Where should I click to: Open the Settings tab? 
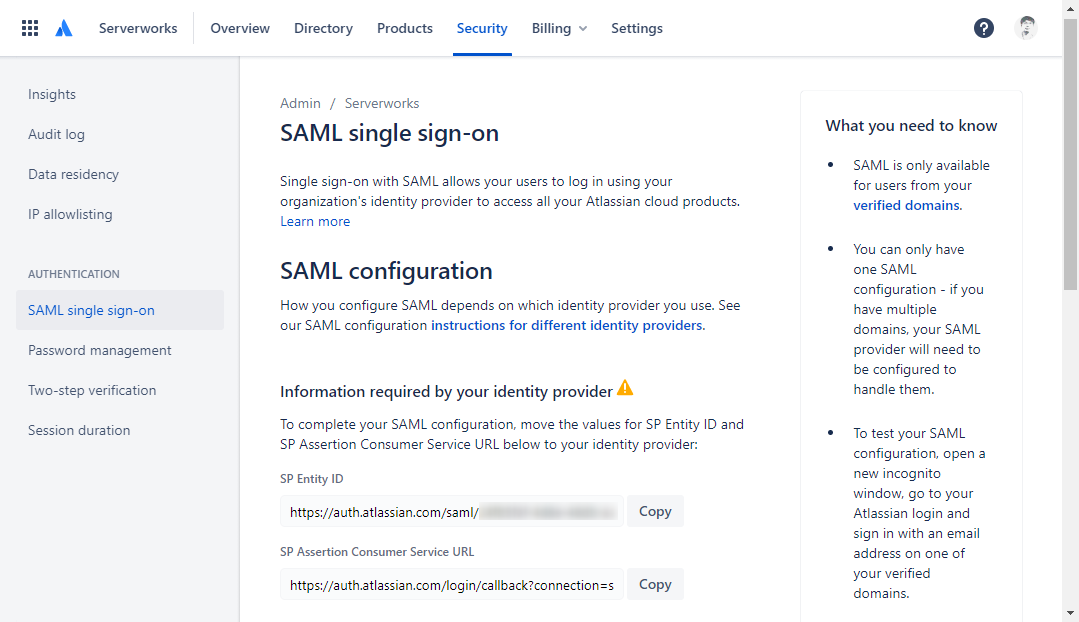[x=637, y=28]
